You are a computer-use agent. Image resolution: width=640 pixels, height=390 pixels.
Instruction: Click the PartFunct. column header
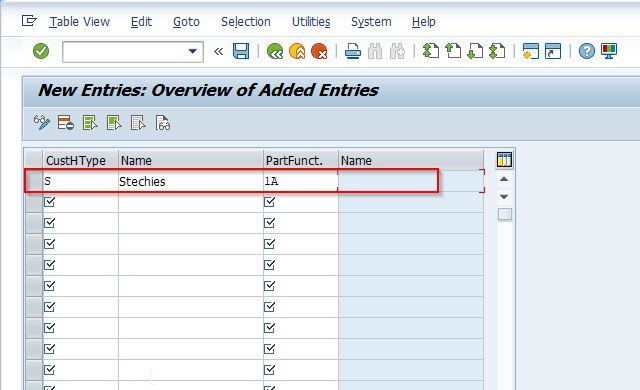coord(301,160)
